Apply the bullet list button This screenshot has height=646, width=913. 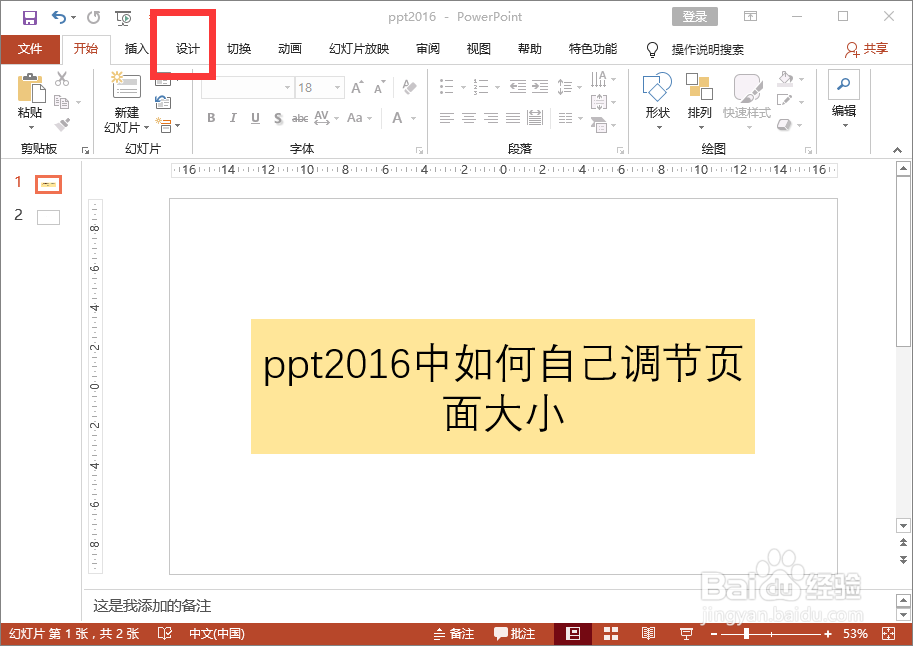(447, 87)
